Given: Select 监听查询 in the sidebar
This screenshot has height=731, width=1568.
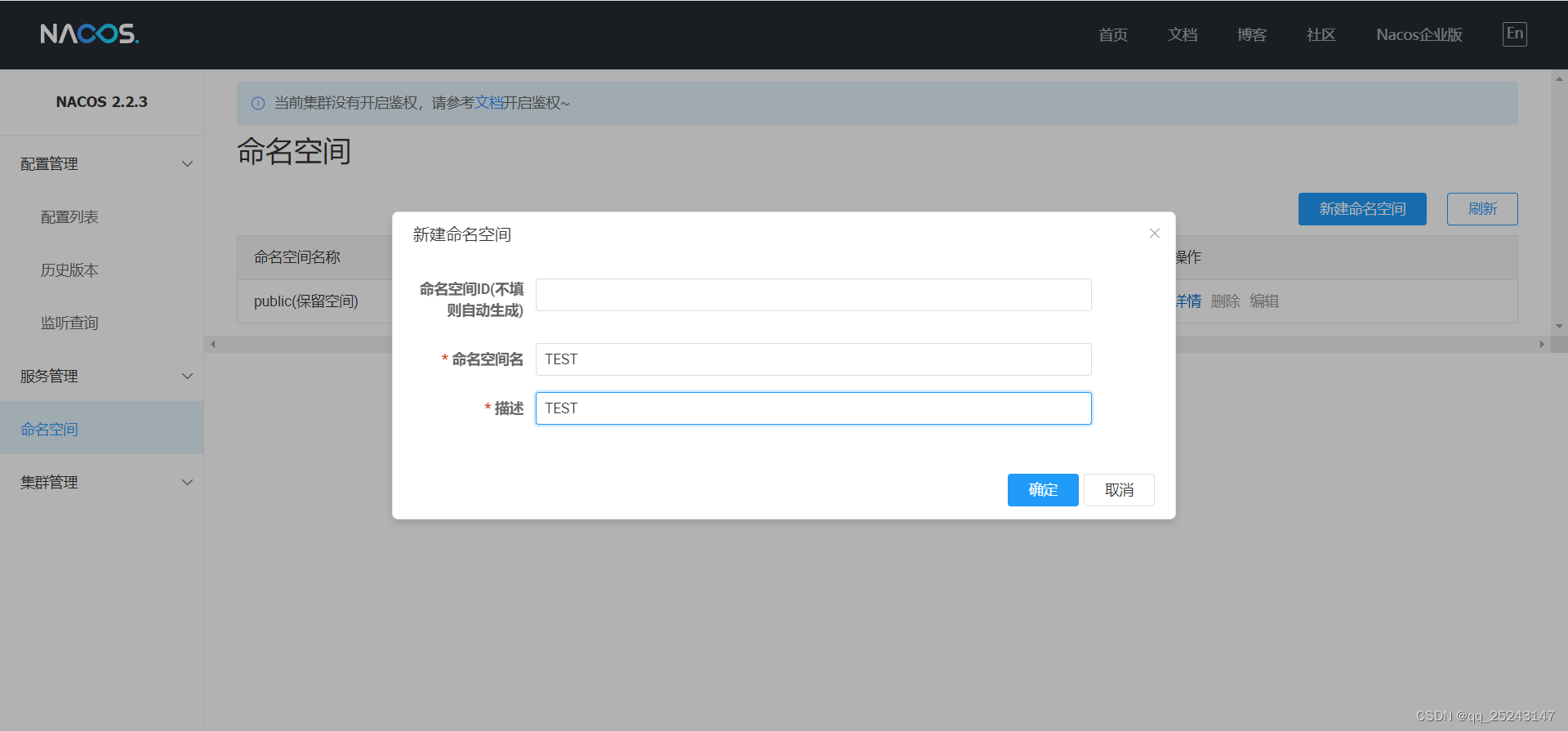Looking at the screenshot, I should tap(69, 323).
